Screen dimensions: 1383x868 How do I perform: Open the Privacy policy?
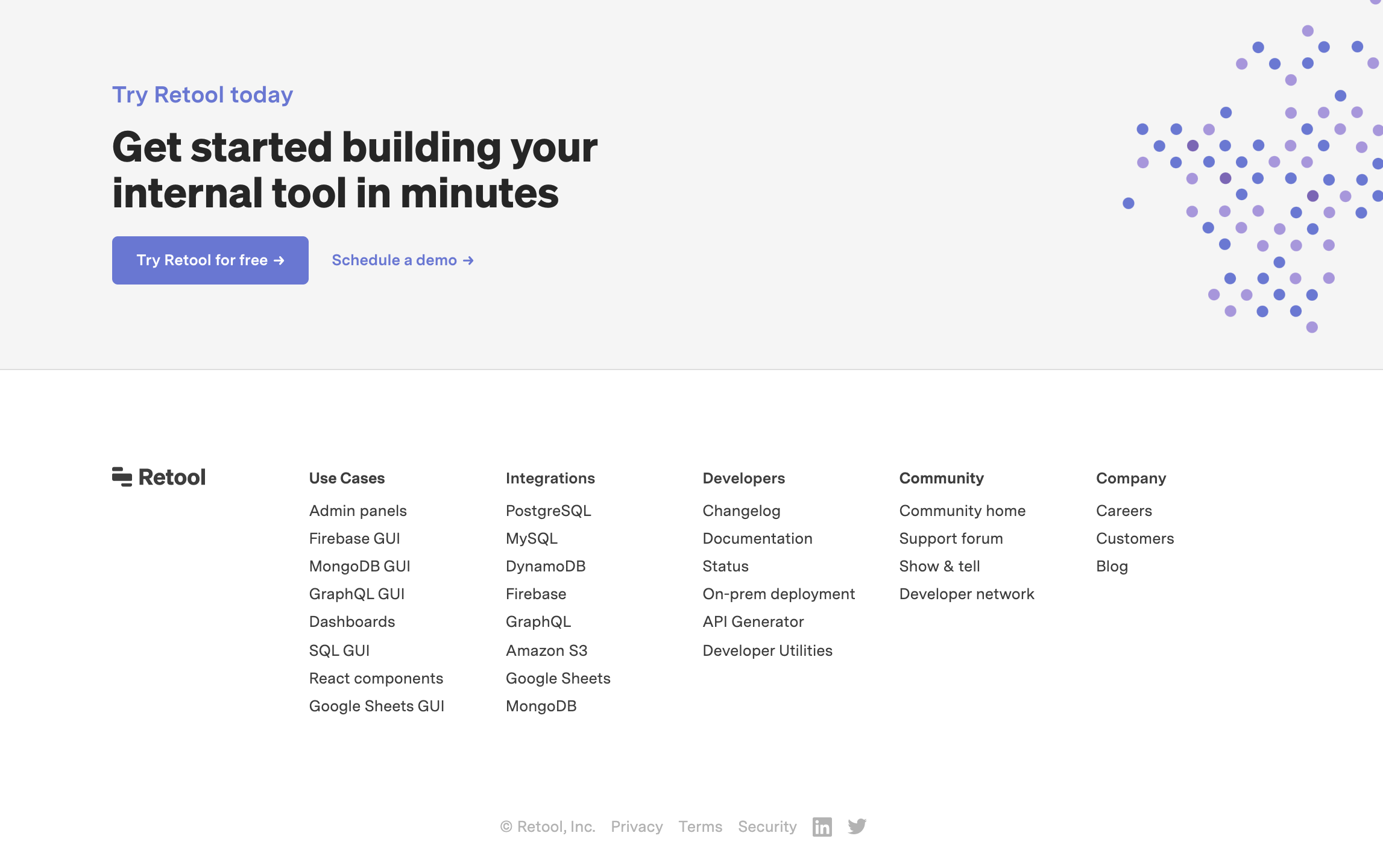(x=637, y=826)
